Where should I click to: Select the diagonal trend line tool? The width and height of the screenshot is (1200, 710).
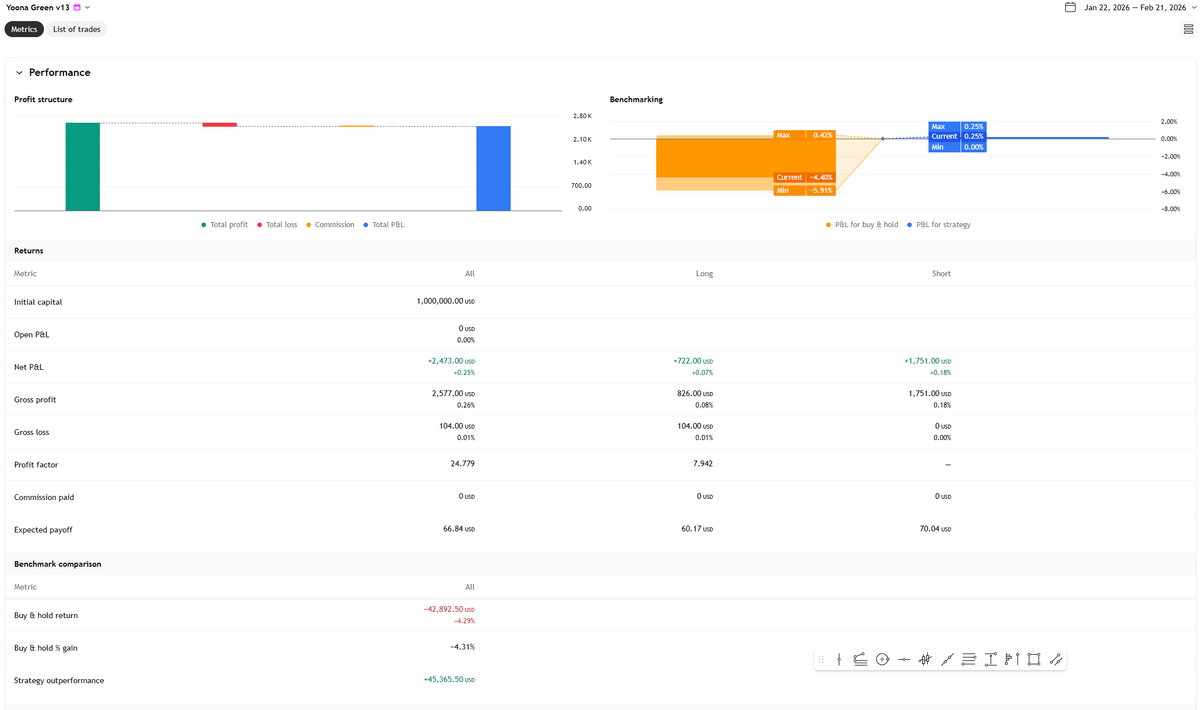(x=947, y=659)
